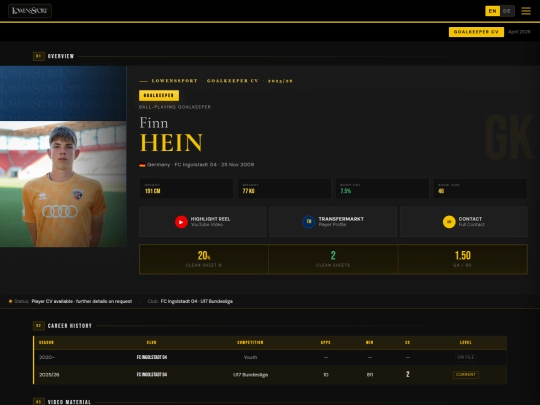Click the 2 clean sheets stat
Image resolution: width=540 pixels, height=405 pixels.
(x=333, y=259)
